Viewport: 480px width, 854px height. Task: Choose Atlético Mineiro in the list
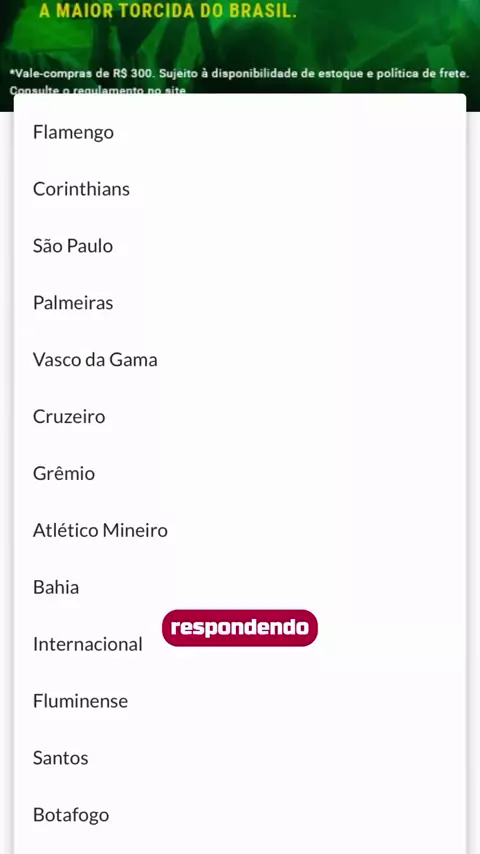point(240,530)
